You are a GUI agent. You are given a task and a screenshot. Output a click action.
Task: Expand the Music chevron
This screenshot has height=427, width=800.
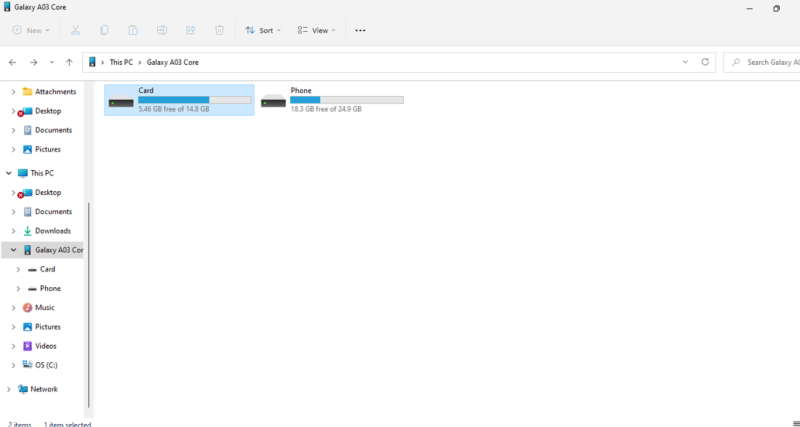[14, 308]
